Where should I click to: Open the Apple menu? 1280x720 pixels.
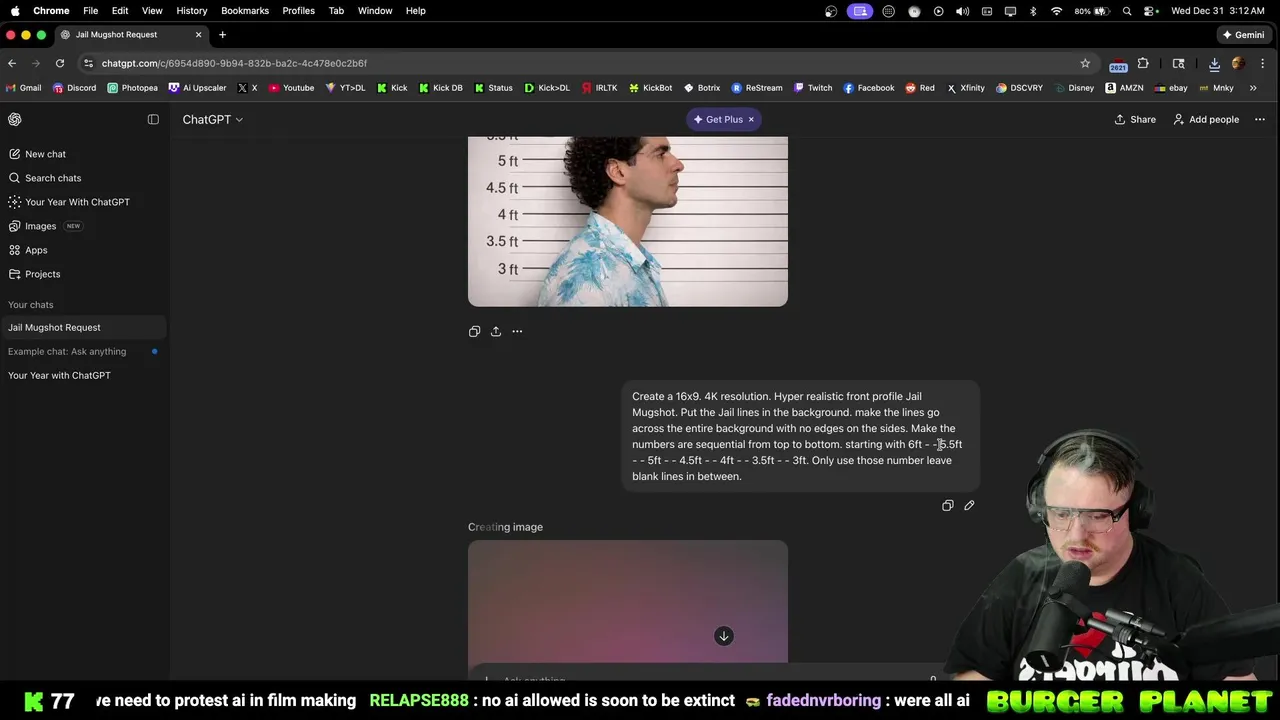tap(14, 11)
